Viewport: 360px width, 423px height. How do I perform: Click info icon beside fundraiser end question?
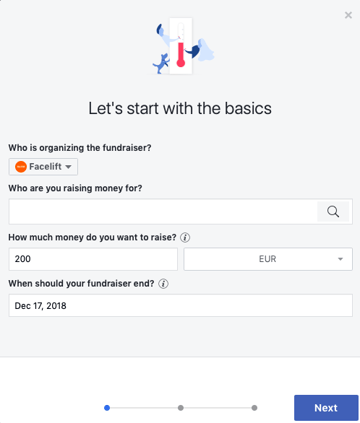point(163,284)
